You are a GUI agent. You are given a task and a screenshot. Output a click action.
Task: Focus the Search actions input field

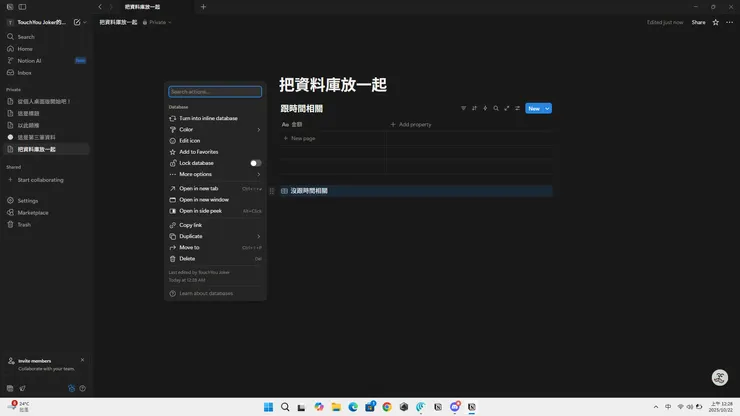(215, 92)
